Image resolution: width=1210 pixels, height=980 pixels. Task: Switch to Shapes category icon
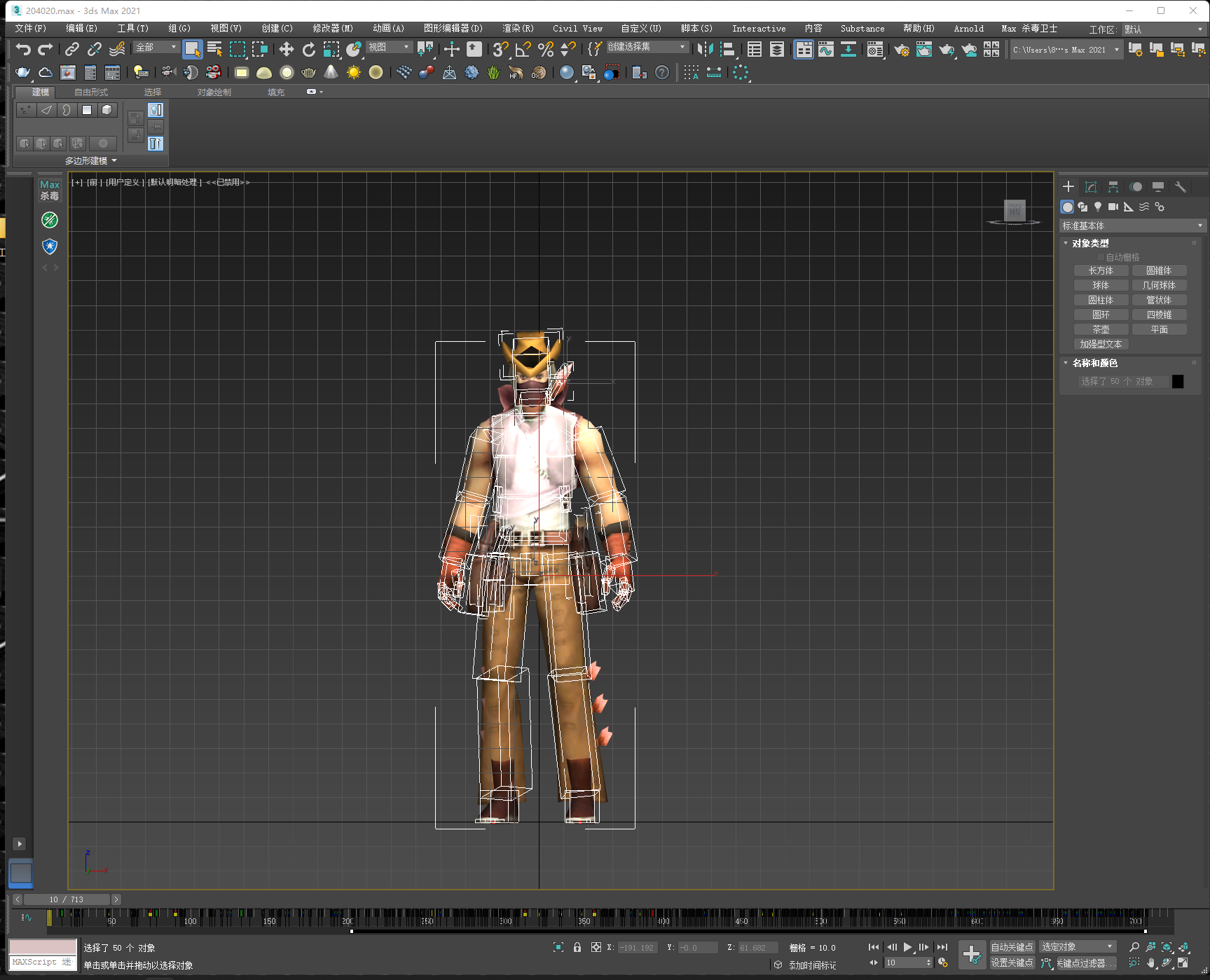(1082, 207)
